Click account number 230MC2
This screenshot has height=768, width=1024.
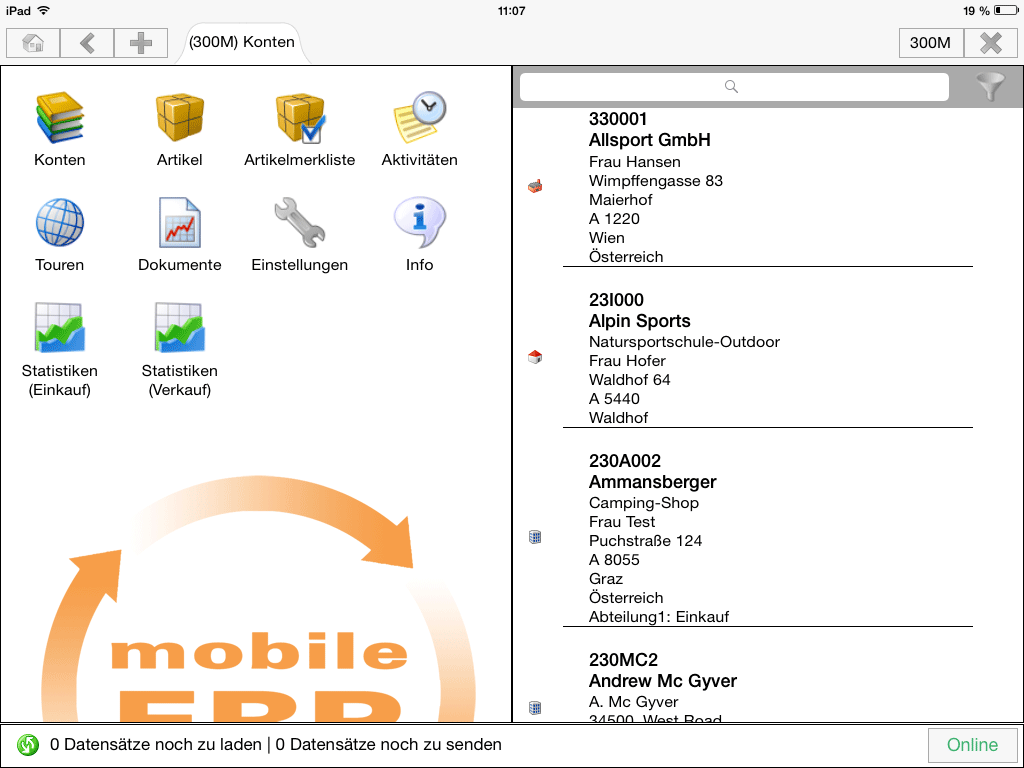coord(623,660)
